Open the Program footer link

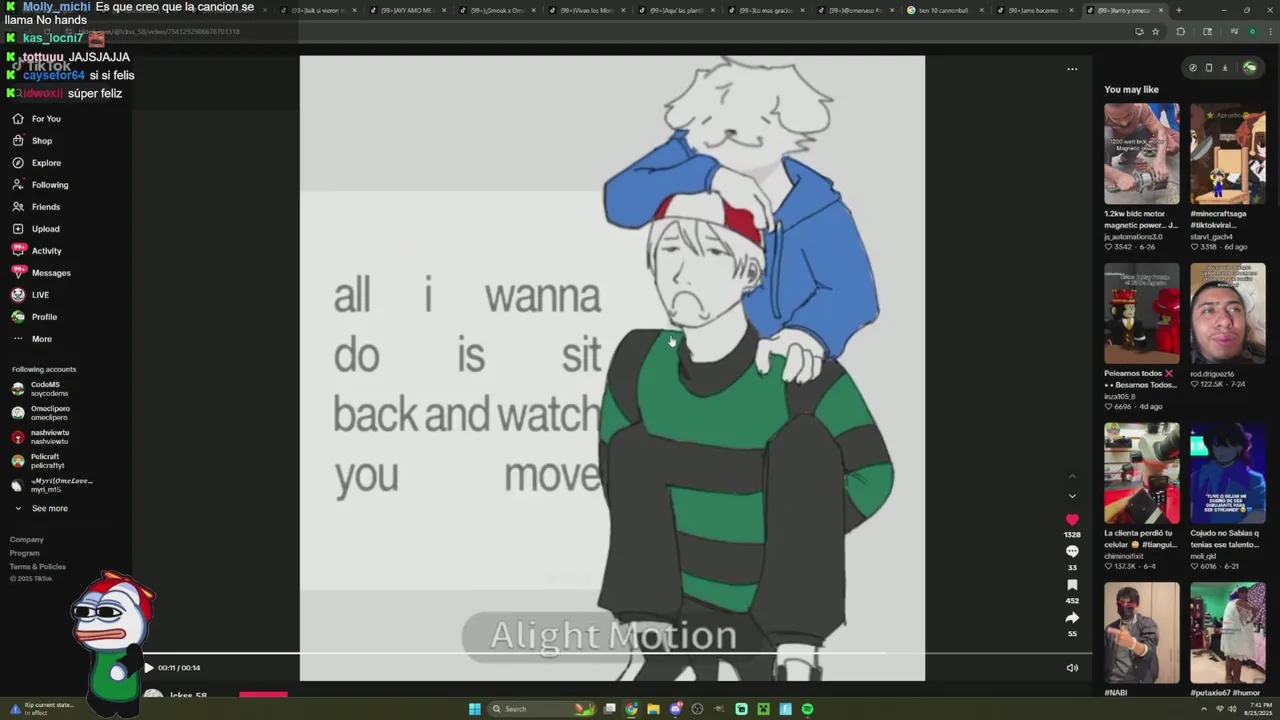tap(25, 553)
